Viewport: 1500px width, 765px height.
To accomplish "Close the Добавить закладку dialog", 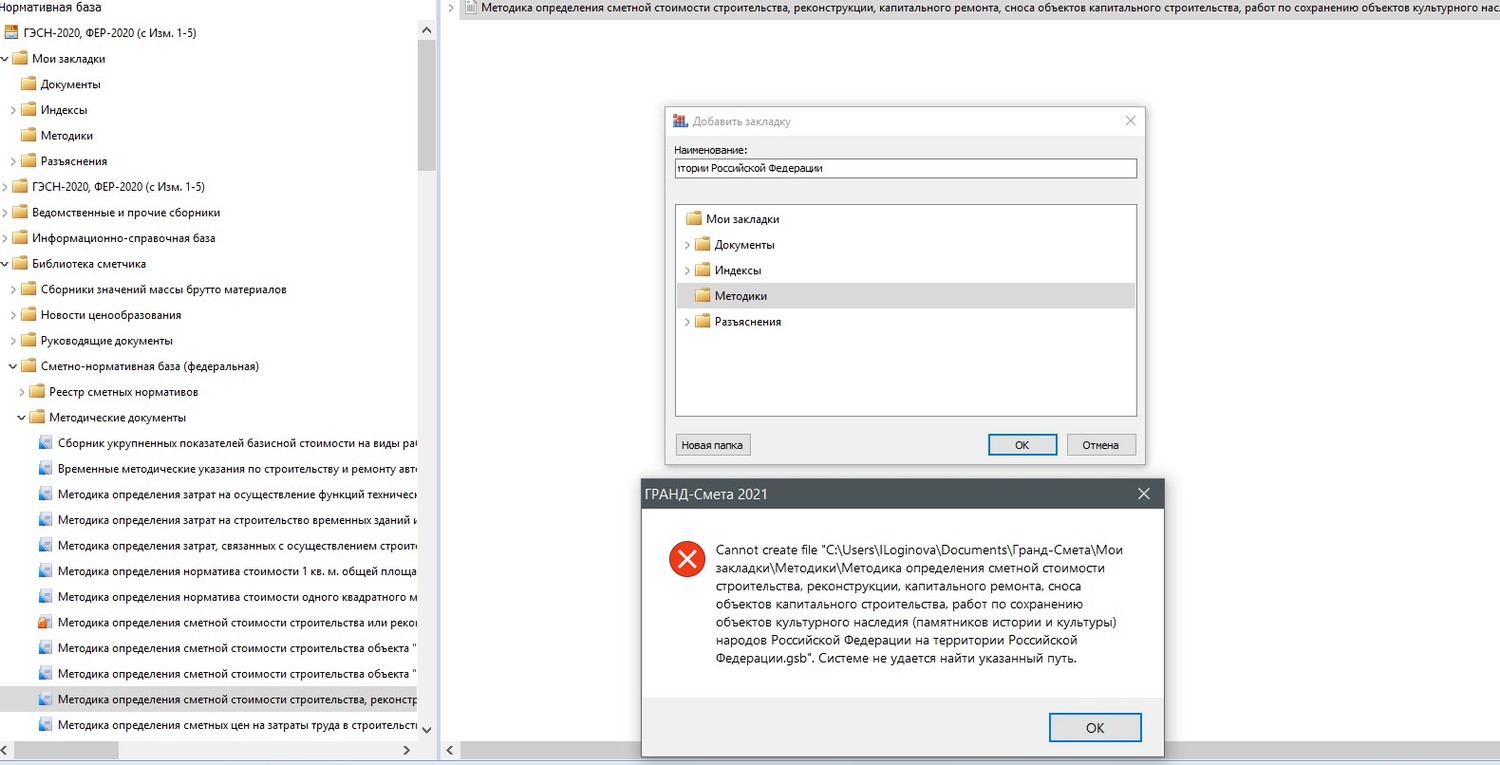I will pos(1131,121).
